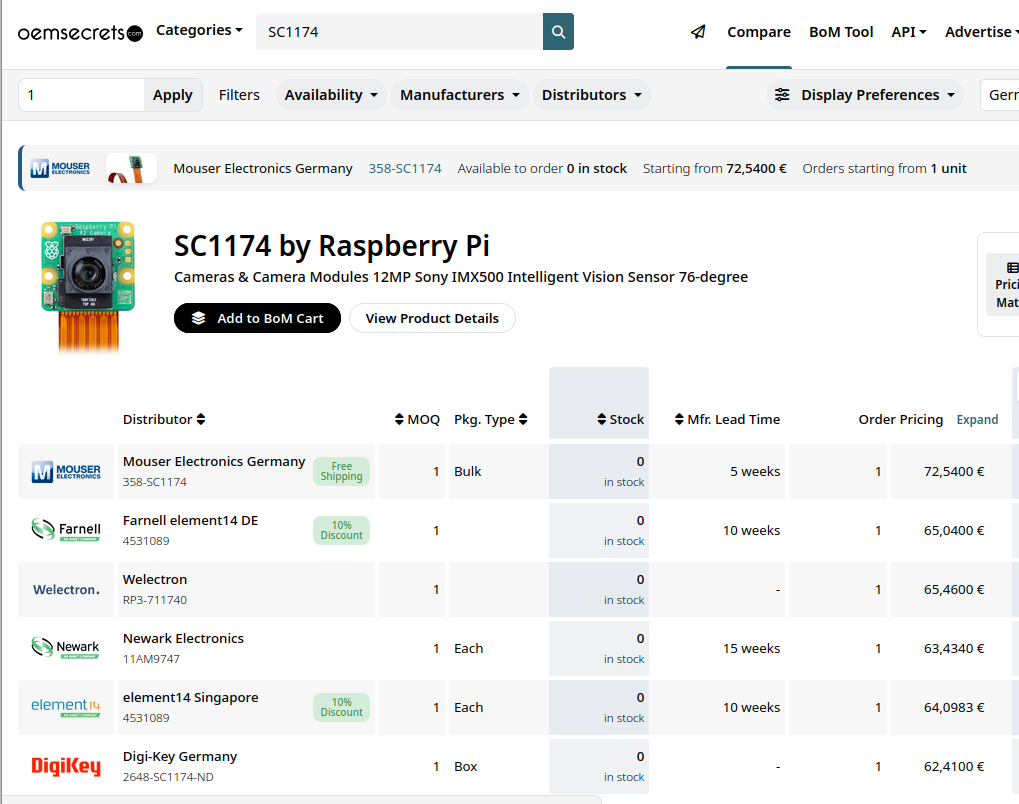Click the quantity input field showing 1
The width and height of the screenshot is (1019, 804).
pyautogui.click(x=81, y=95)
